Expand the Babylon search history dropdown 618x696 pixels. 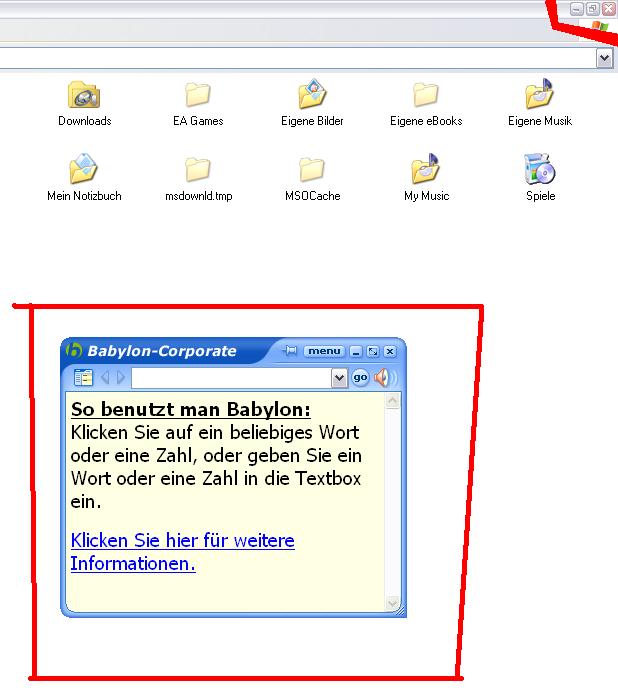point(339,378)
